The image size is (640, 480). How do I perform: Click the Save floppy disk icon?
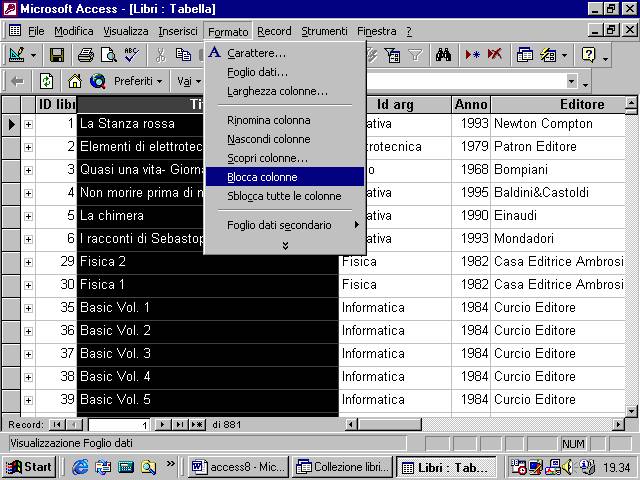(x=56, y=55)
